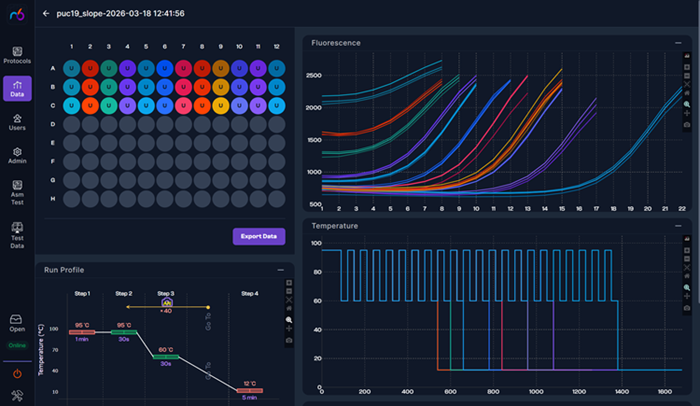The height and width of the screenshot is (406, 700).
Task: Collapse the Run Profile panel
Action: pos(280,270)
